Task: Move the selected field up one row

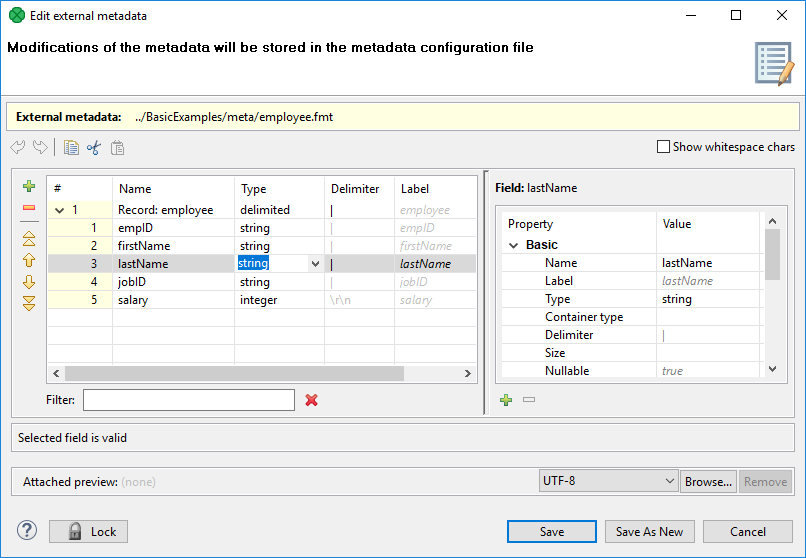Action: tap(29, 260)
